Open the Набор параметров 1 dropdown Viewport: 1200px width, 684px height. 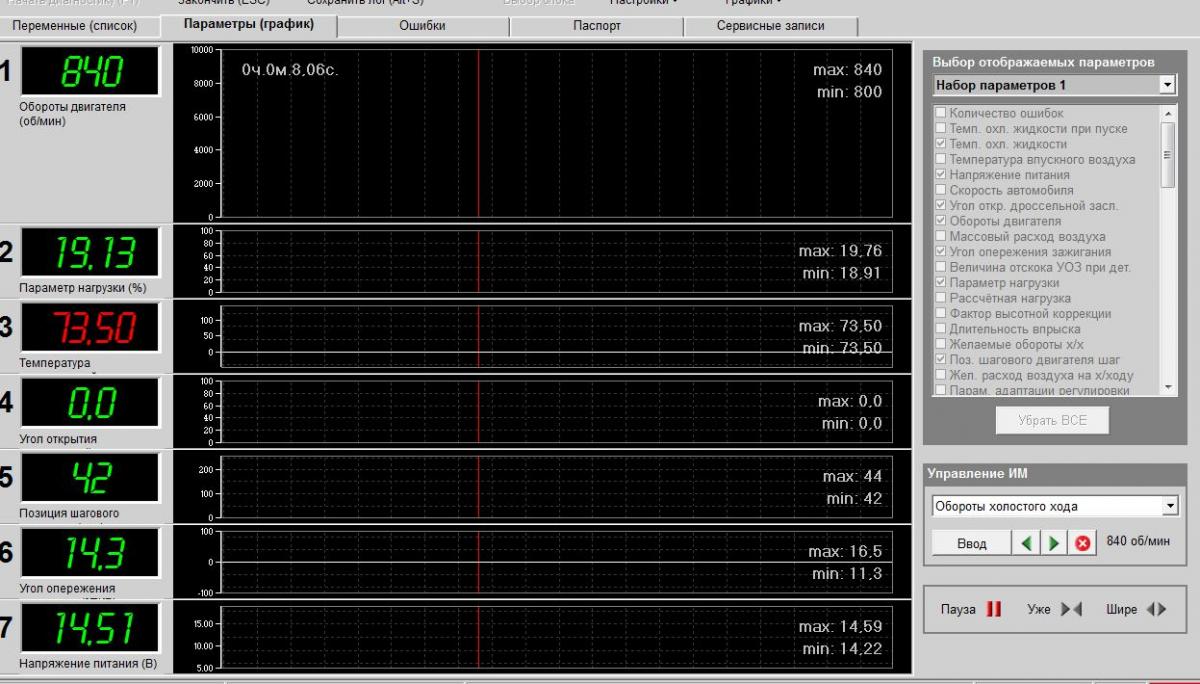pyautogui.click(x=1168, y=86)
